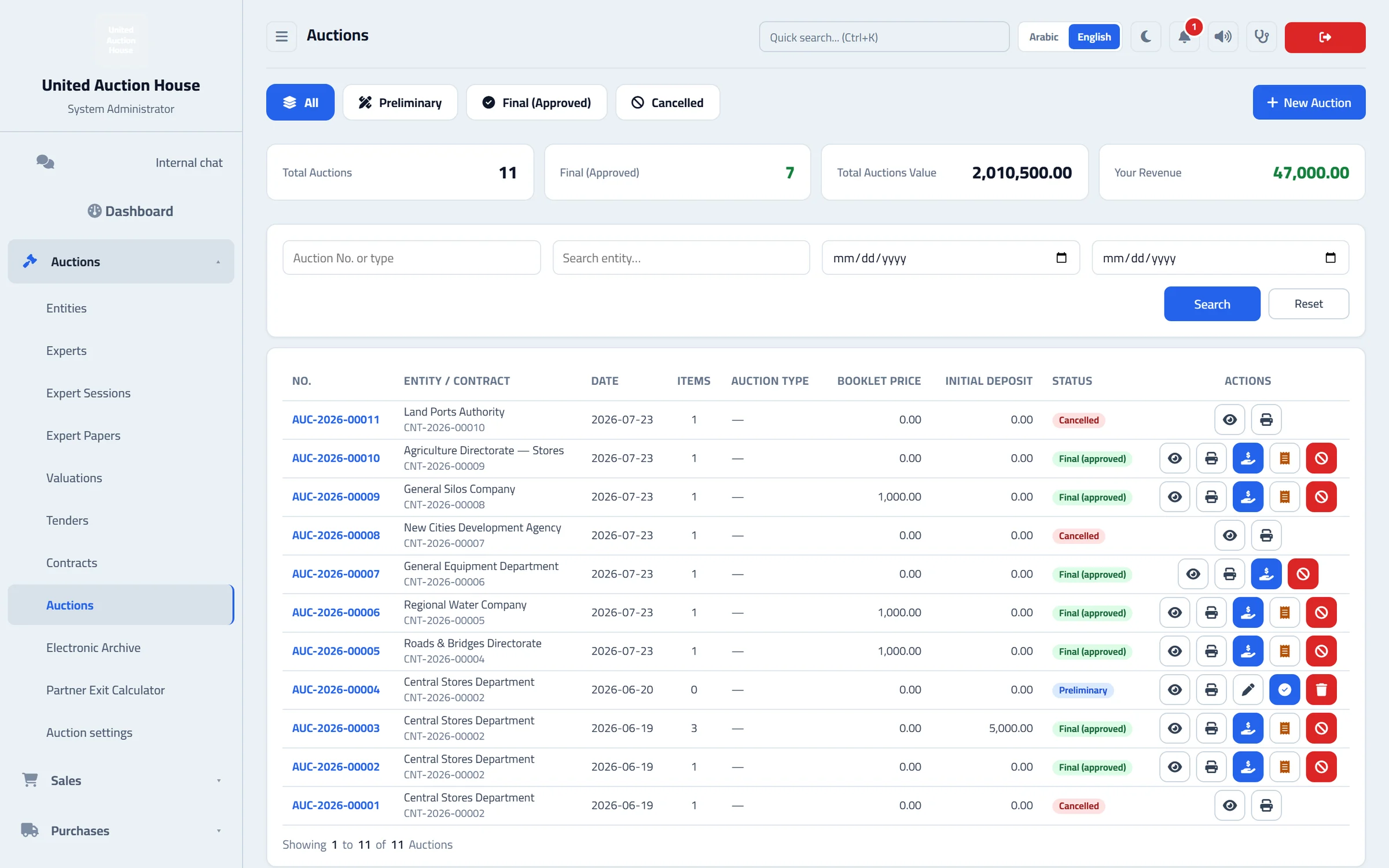Viewport: 1389px width, 868px height.
Task: Select the Cancelled filter tab
Action: pyautogui.click(x=667, y=102)
